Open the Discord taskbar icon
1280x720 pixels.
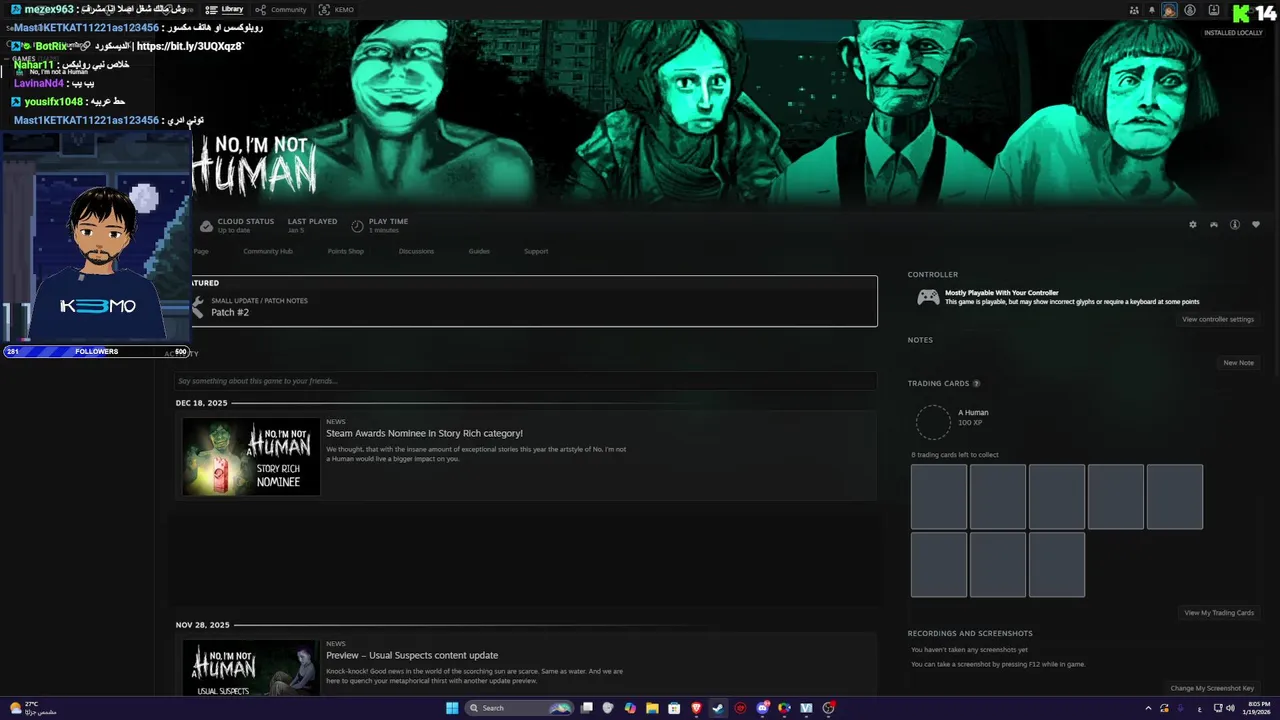pos(763,708)
